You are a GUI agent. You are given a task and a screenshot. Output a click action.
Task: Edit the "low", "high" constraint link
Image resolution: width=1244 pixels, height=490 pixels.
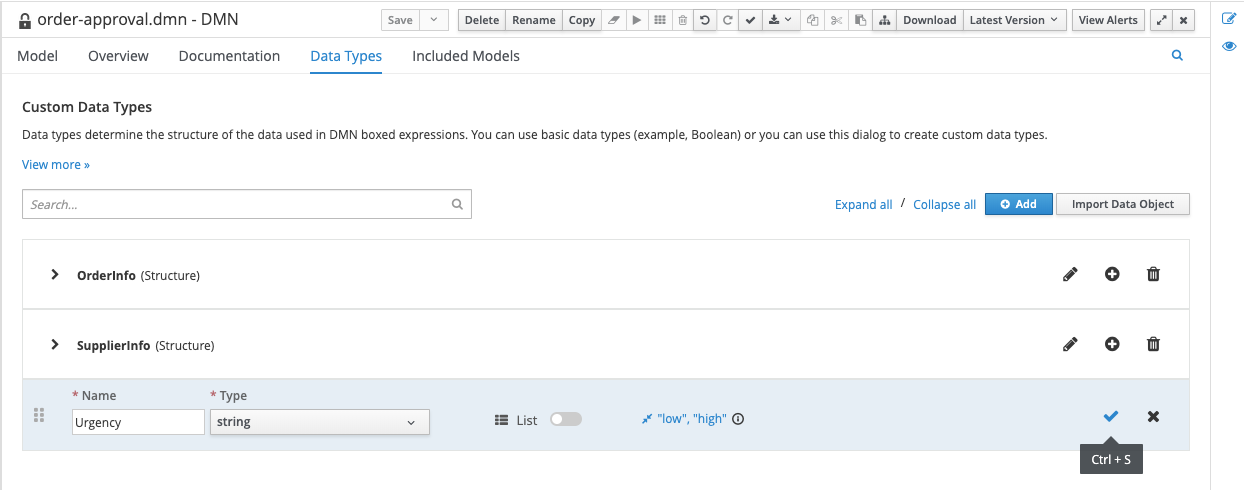(684, 419)
